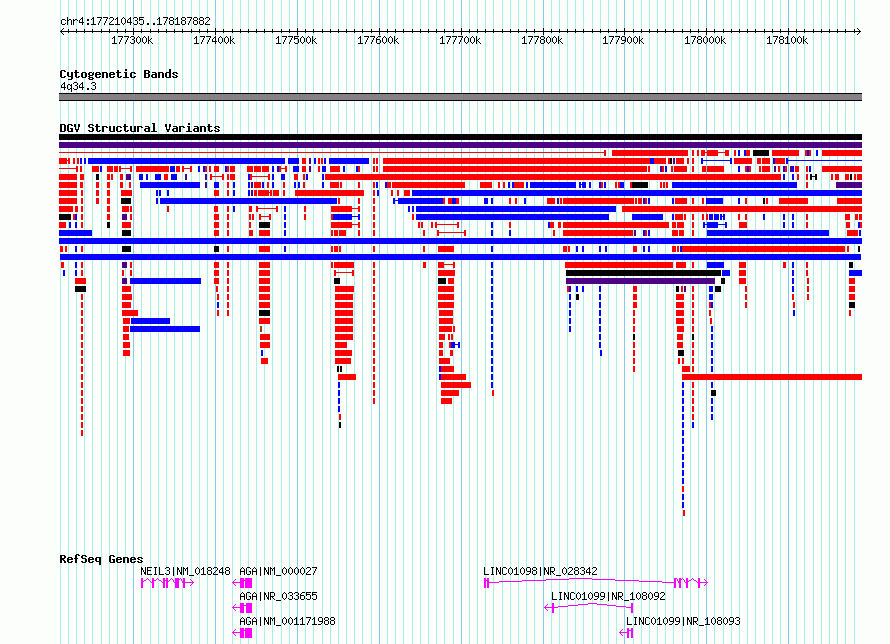The image size is (890, 644).
Task: Select the DGV Structural Variants track title
Action: [x=140, y=128]
